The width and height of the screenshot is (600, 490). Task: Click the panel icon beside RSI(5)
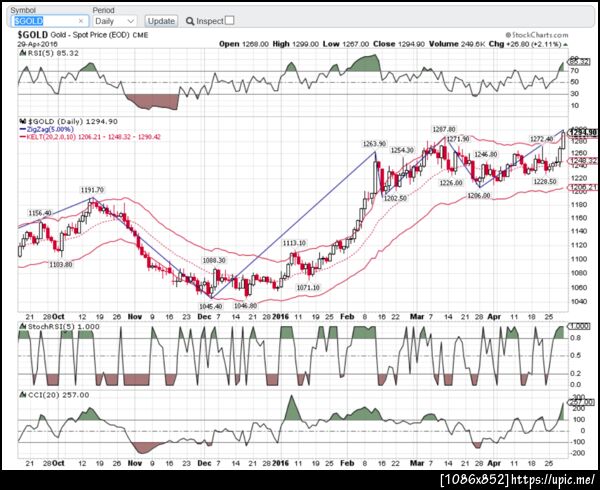pyautogui.click(x=21, y=53)
